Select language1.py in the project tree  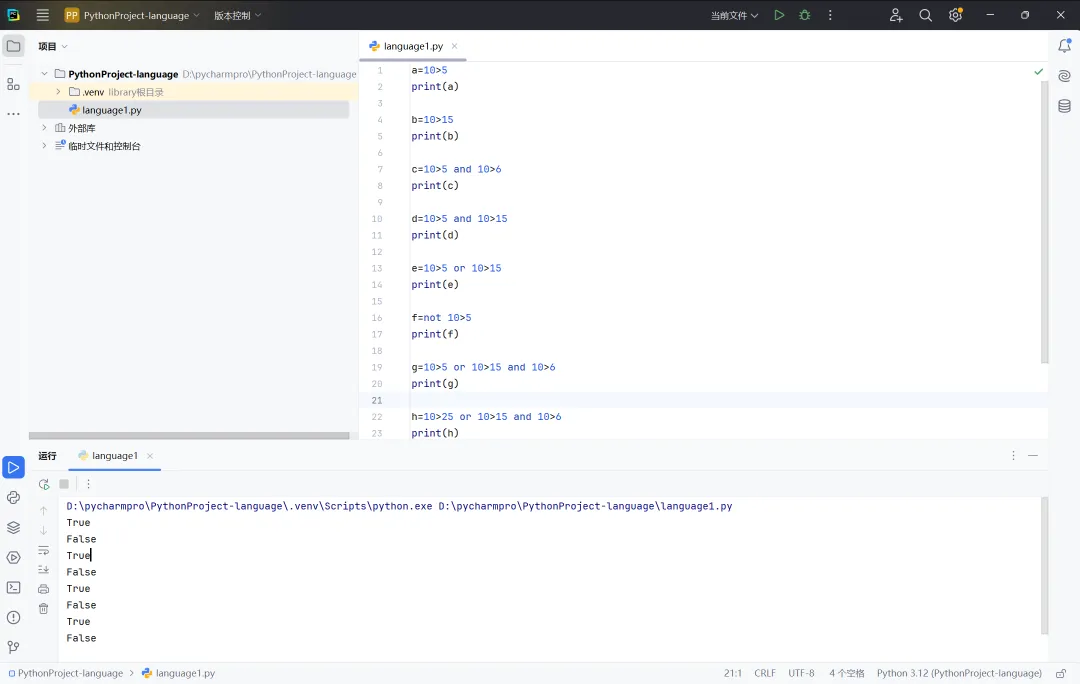(194, 110)
